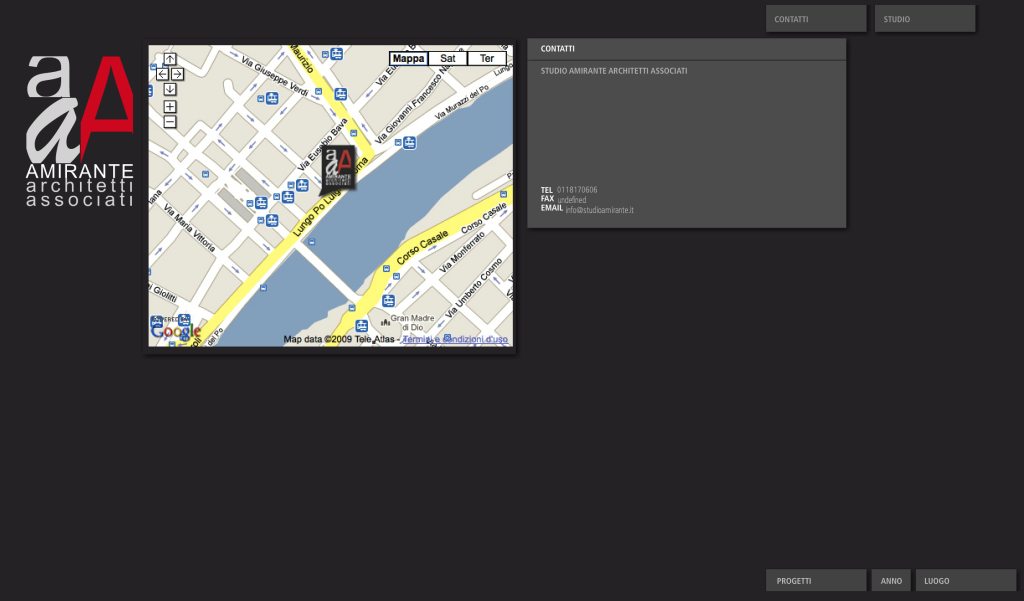Viewport: 1024px width, 601px height.
Task: Pan the map down with arrow
Action: 170,89
